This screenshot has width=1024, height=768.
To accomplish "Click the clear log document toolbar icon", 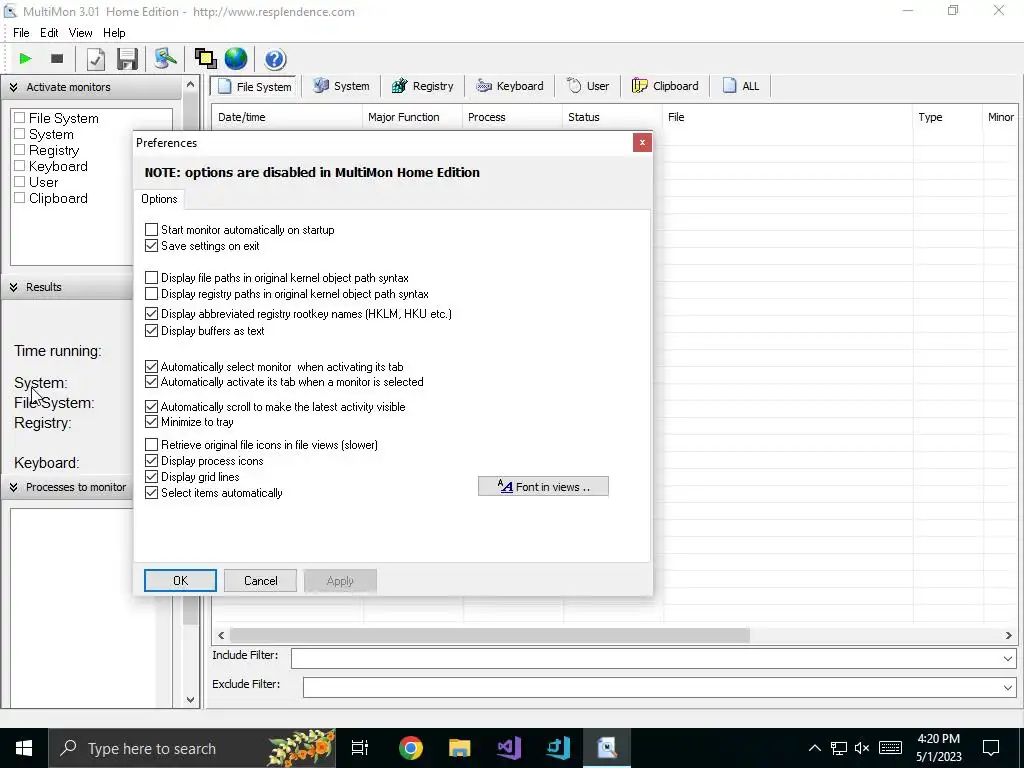I will [95, 59].
